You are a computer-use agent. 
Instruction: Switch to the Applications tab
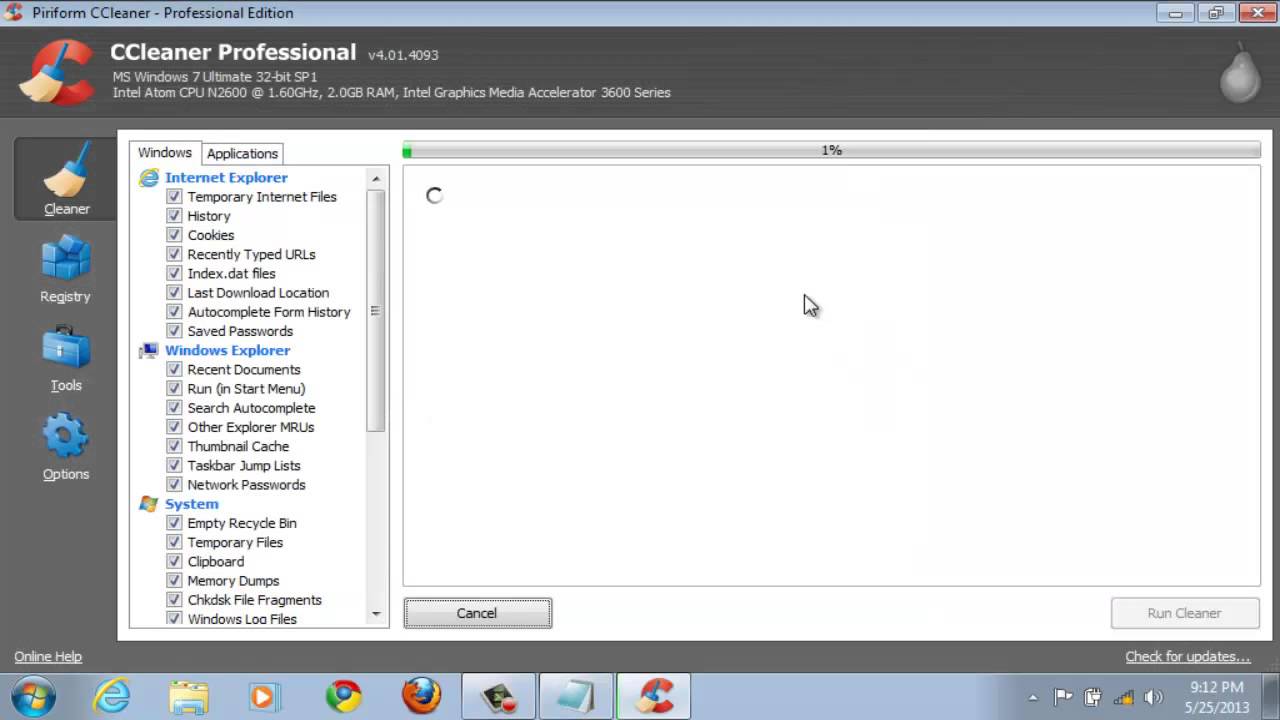242,154
